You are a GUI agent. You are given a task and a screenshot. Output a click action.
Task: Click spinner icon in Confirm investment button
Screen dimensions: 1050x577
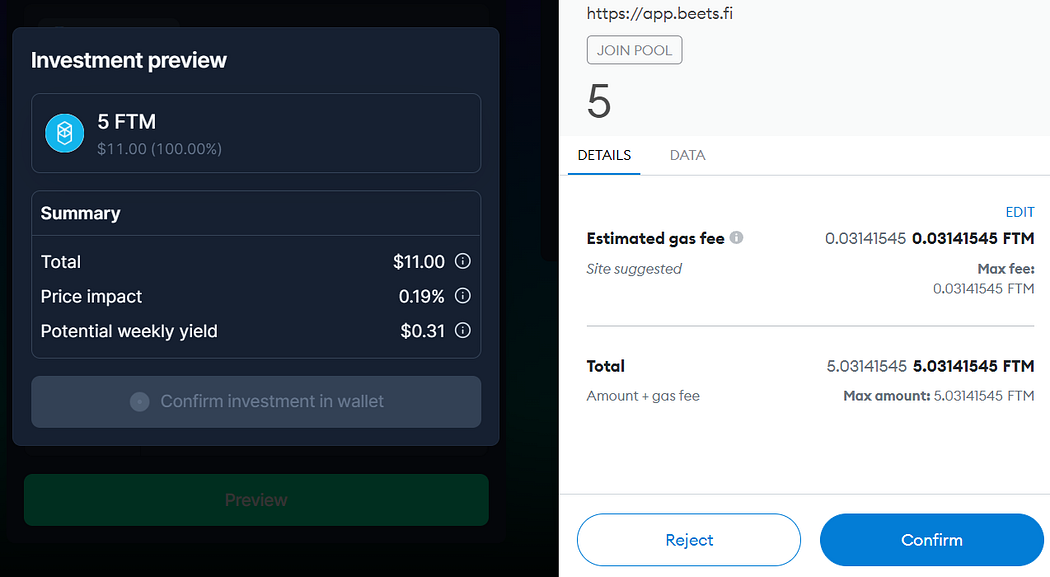pyautogui.click(x=140, y=401)
